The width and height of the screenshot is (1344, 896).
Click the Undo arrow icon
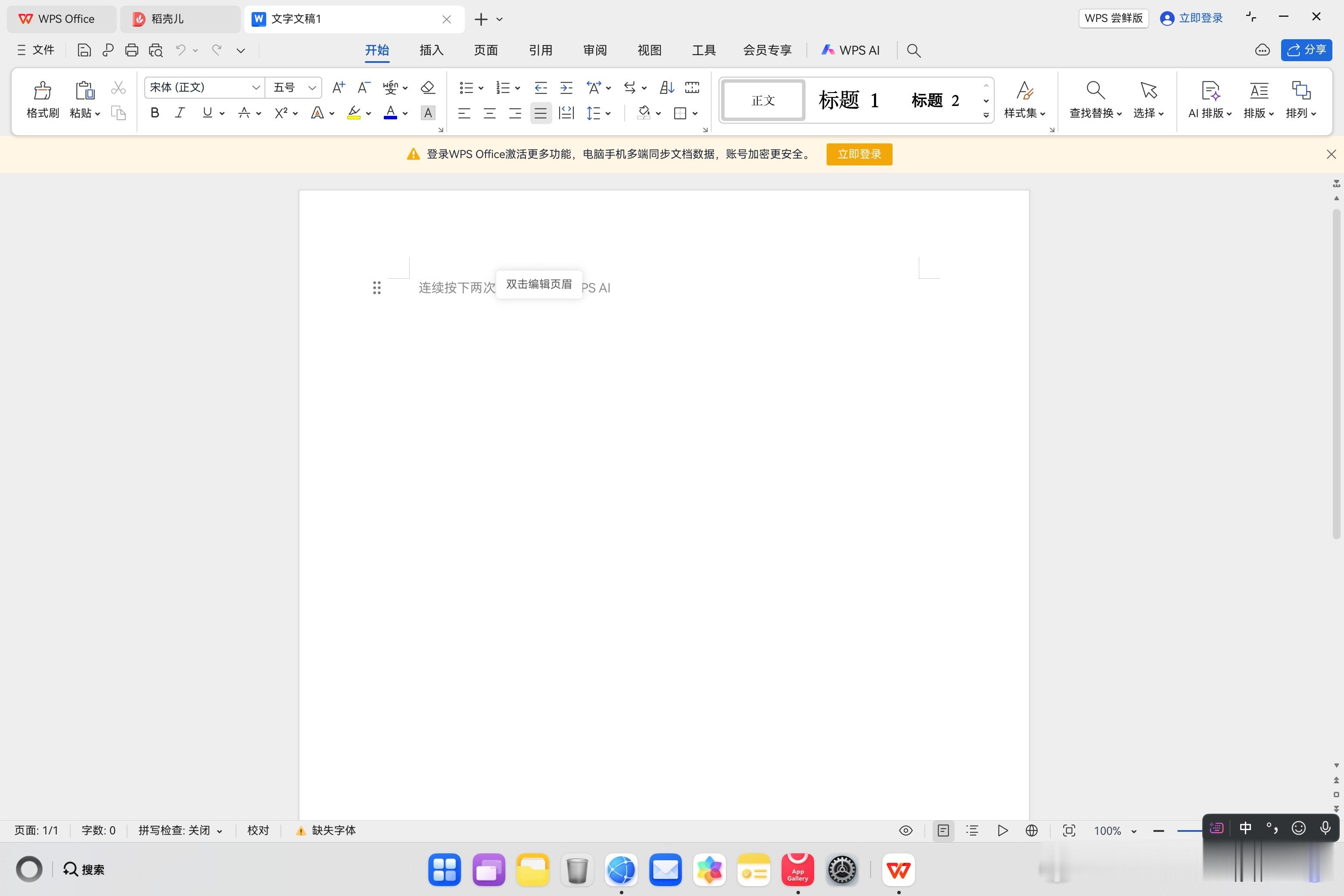[180, 50]
